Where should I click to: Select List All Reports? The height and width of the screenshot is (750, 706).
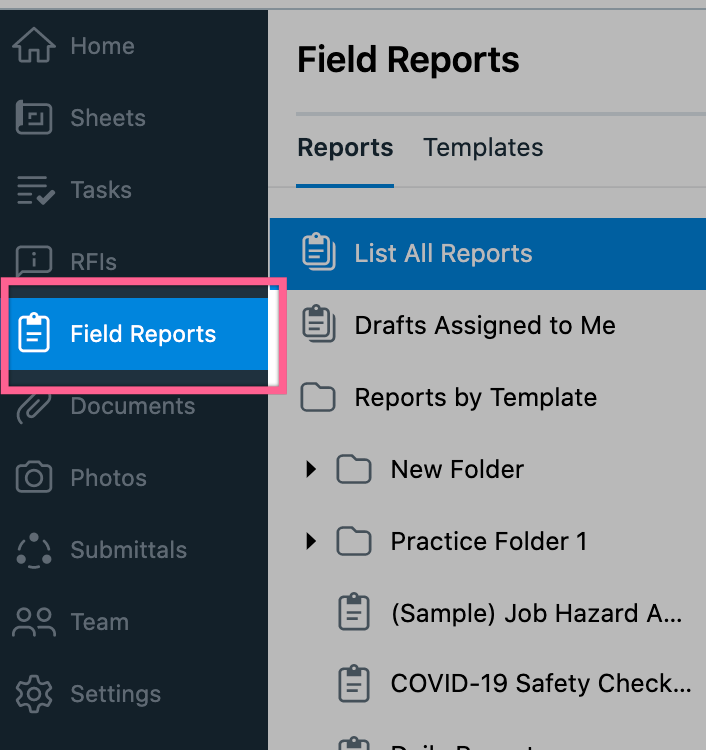(x=488, y=254)
